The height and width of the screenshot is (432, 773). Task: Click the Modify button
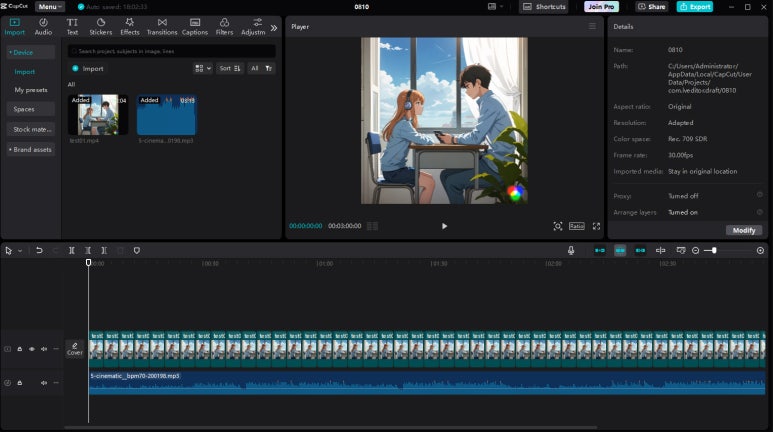tap(743, 230)
